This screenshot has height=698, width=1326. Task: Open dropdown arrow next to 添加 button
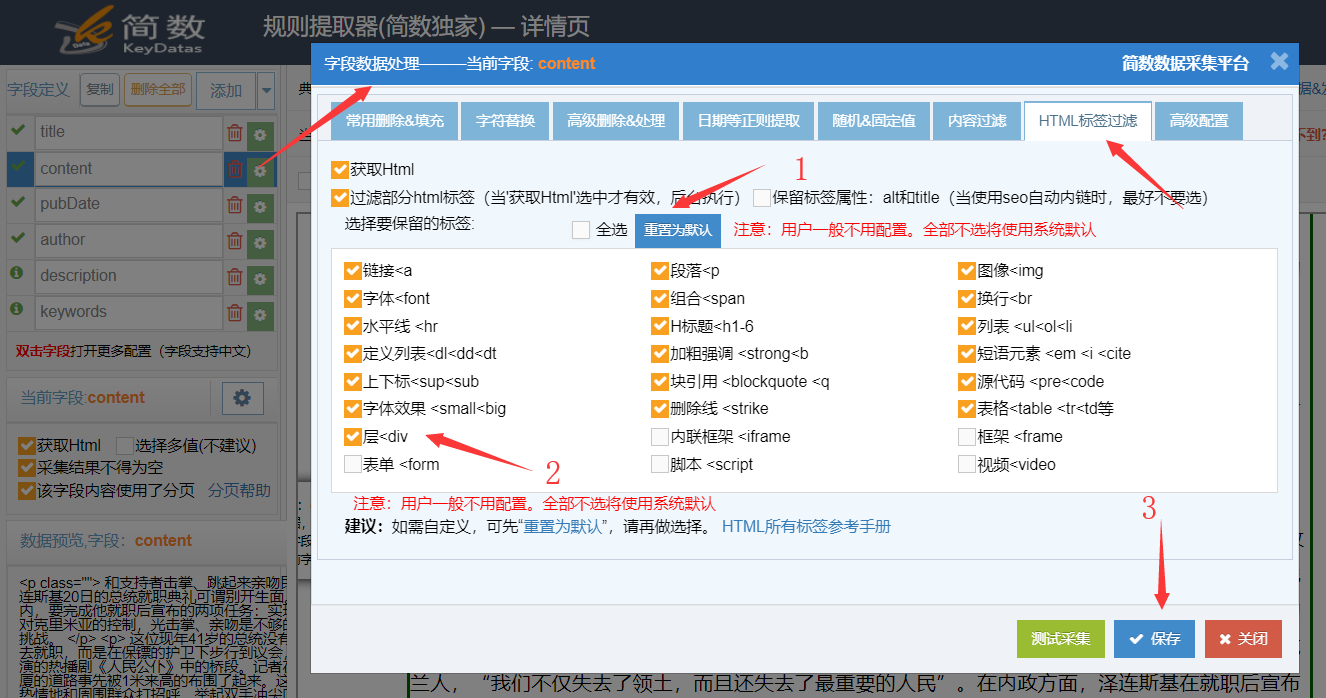[266, 91]
